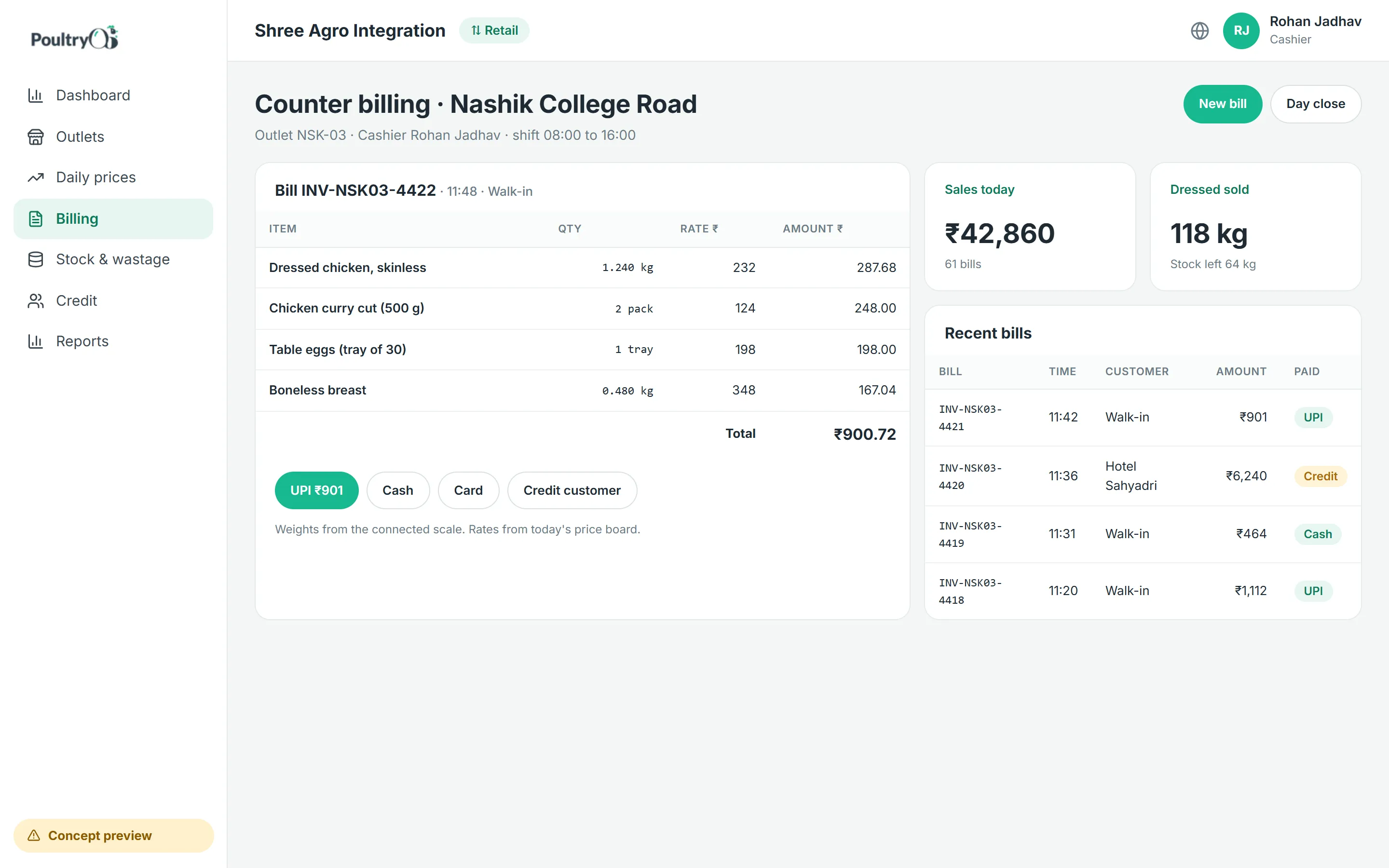The image size is (1389, 868).
Task: Click the Stock & wastage database icon
Action: tap(36, 259)
